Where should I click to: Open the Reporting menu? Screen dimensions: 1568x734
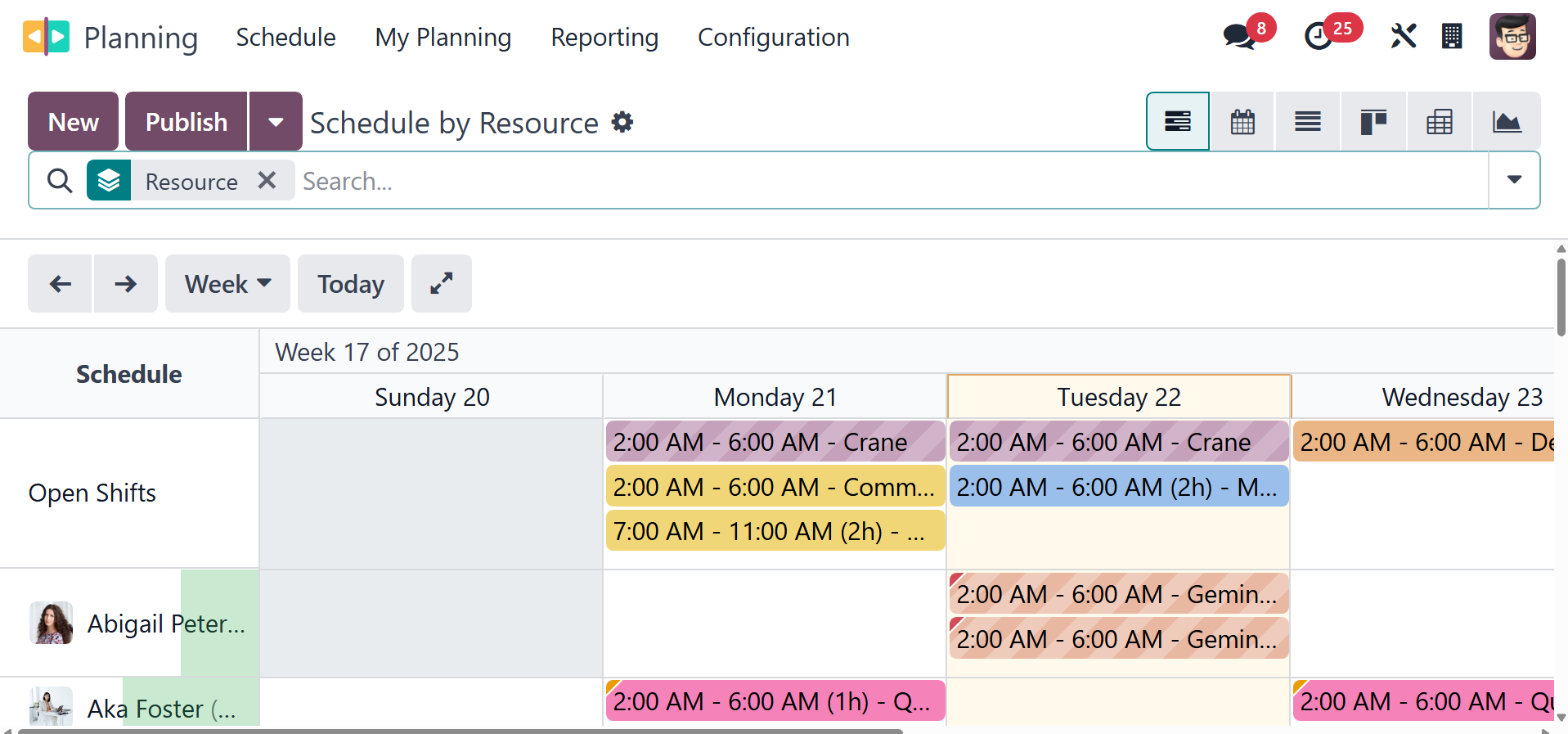click(x=604, y=38)
